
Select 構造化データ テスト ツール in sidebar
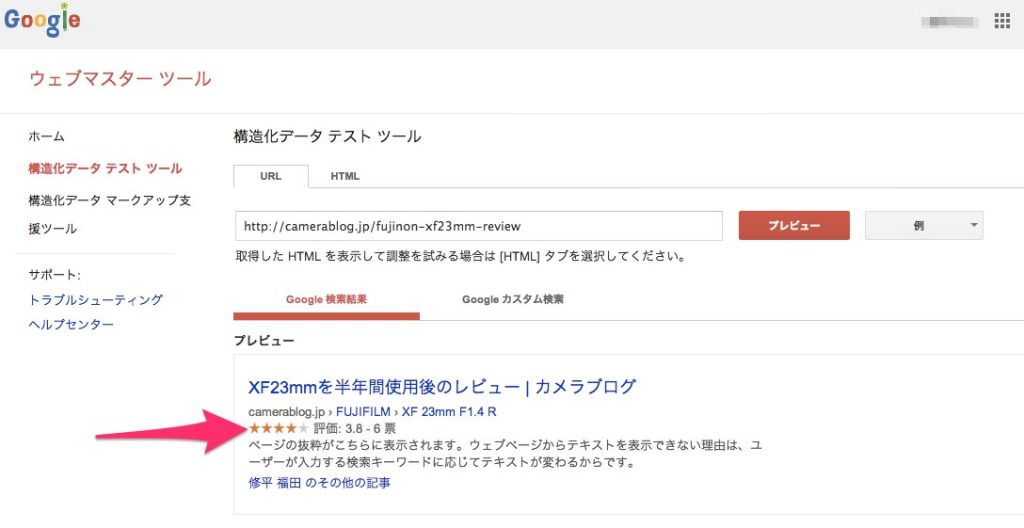pos(105,169)
